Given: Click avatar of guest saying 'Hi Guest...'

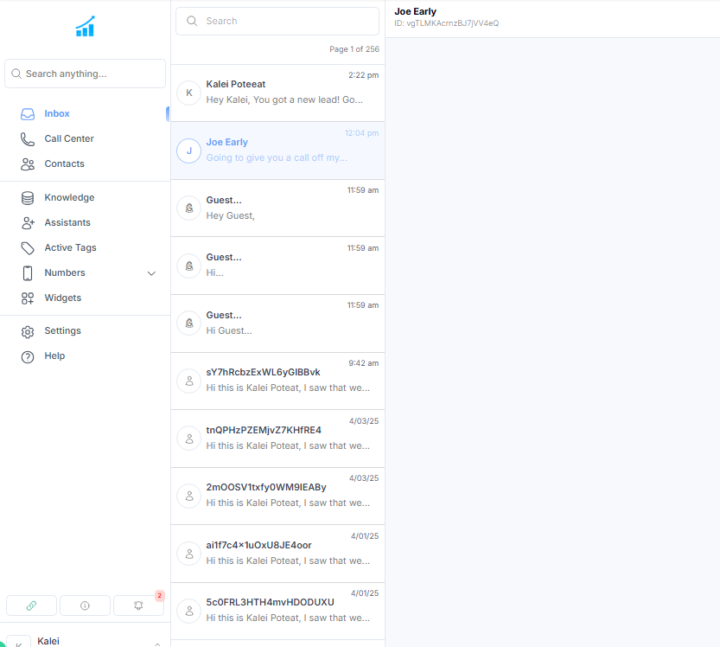Looking at the screenshot, I should click(x=189, y=323).
